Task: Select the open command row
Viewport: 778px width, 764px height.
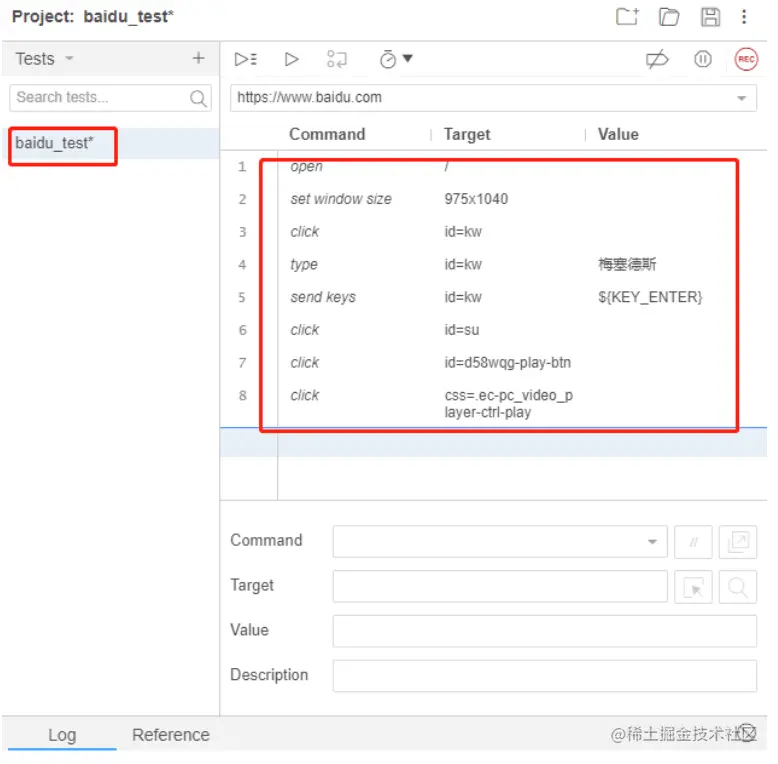Action: [x=493, y=167]
